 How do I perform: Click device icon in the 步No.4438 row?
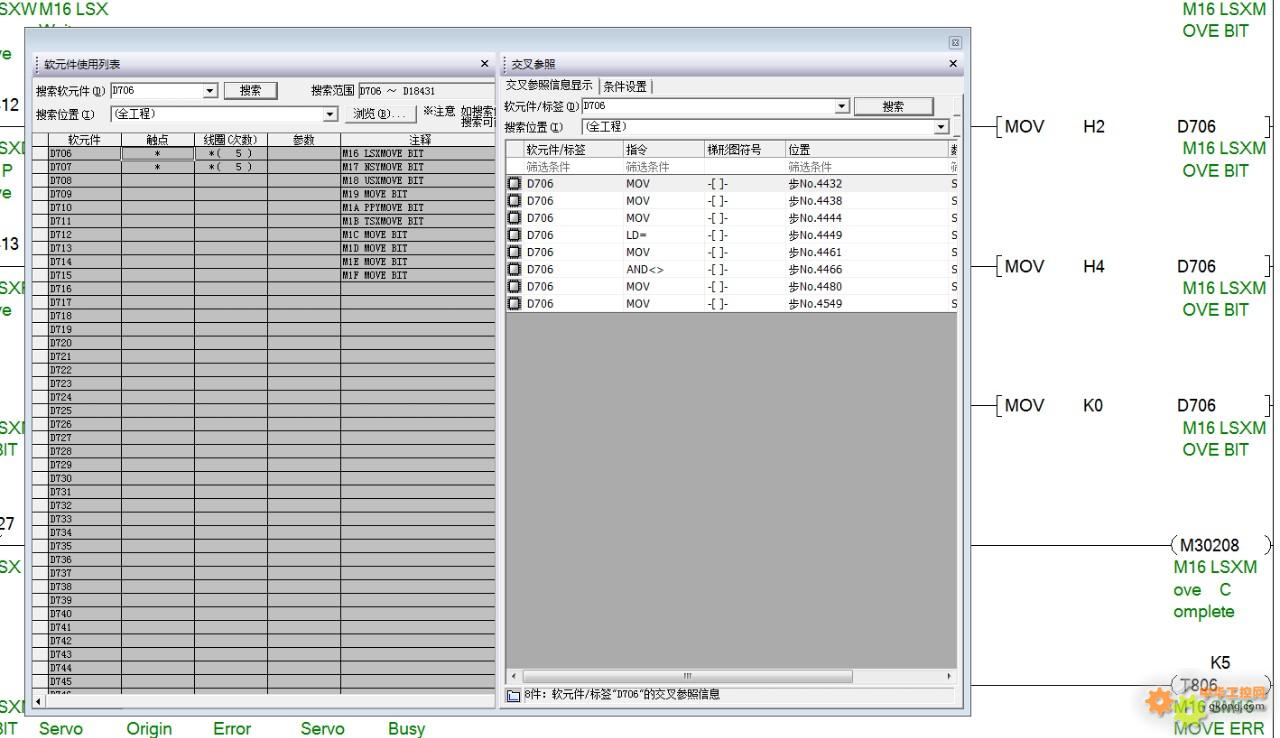tap(514, 201)
